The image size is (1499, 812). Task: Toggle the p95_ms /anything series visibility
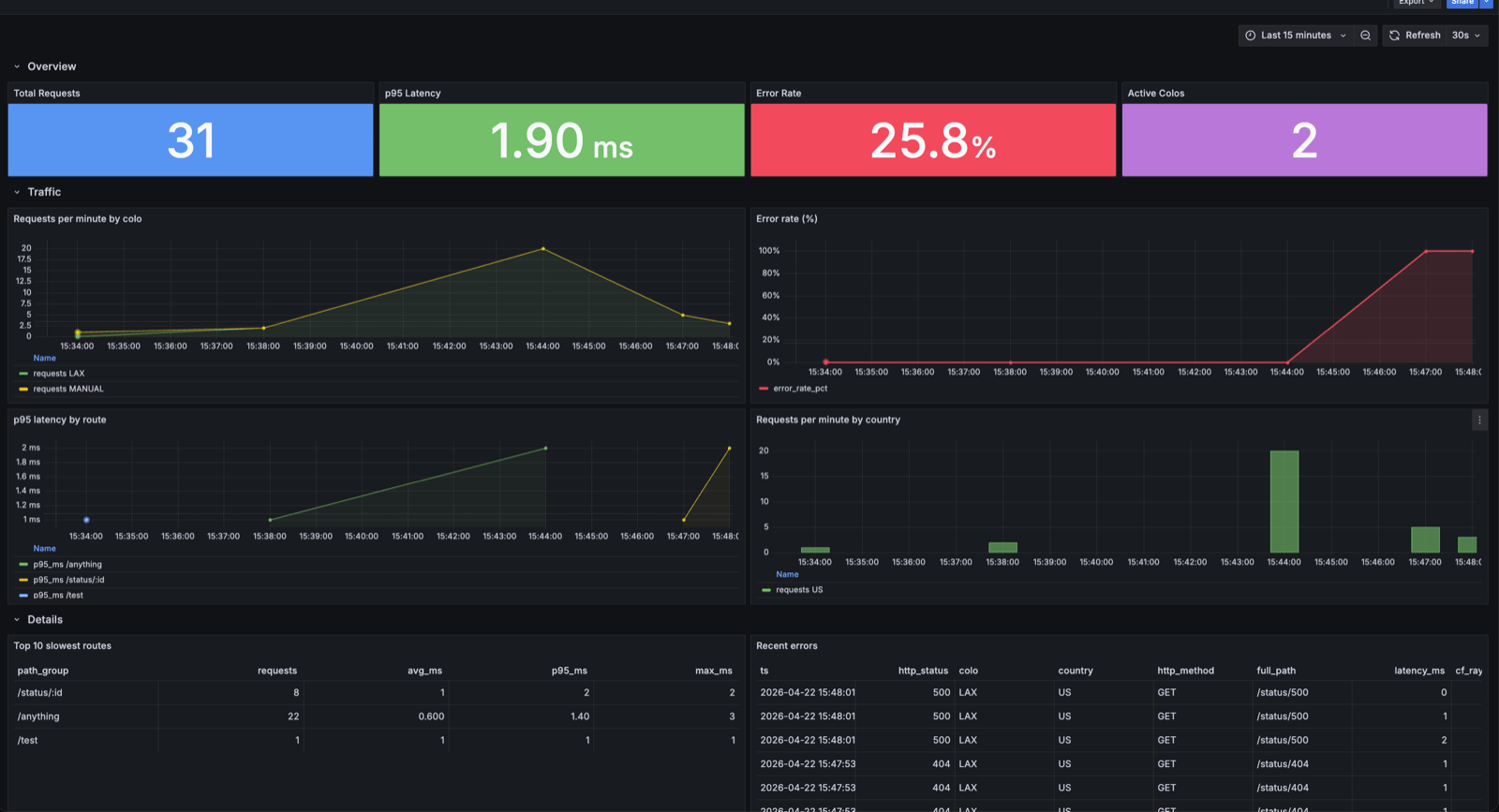coord(67,565)
